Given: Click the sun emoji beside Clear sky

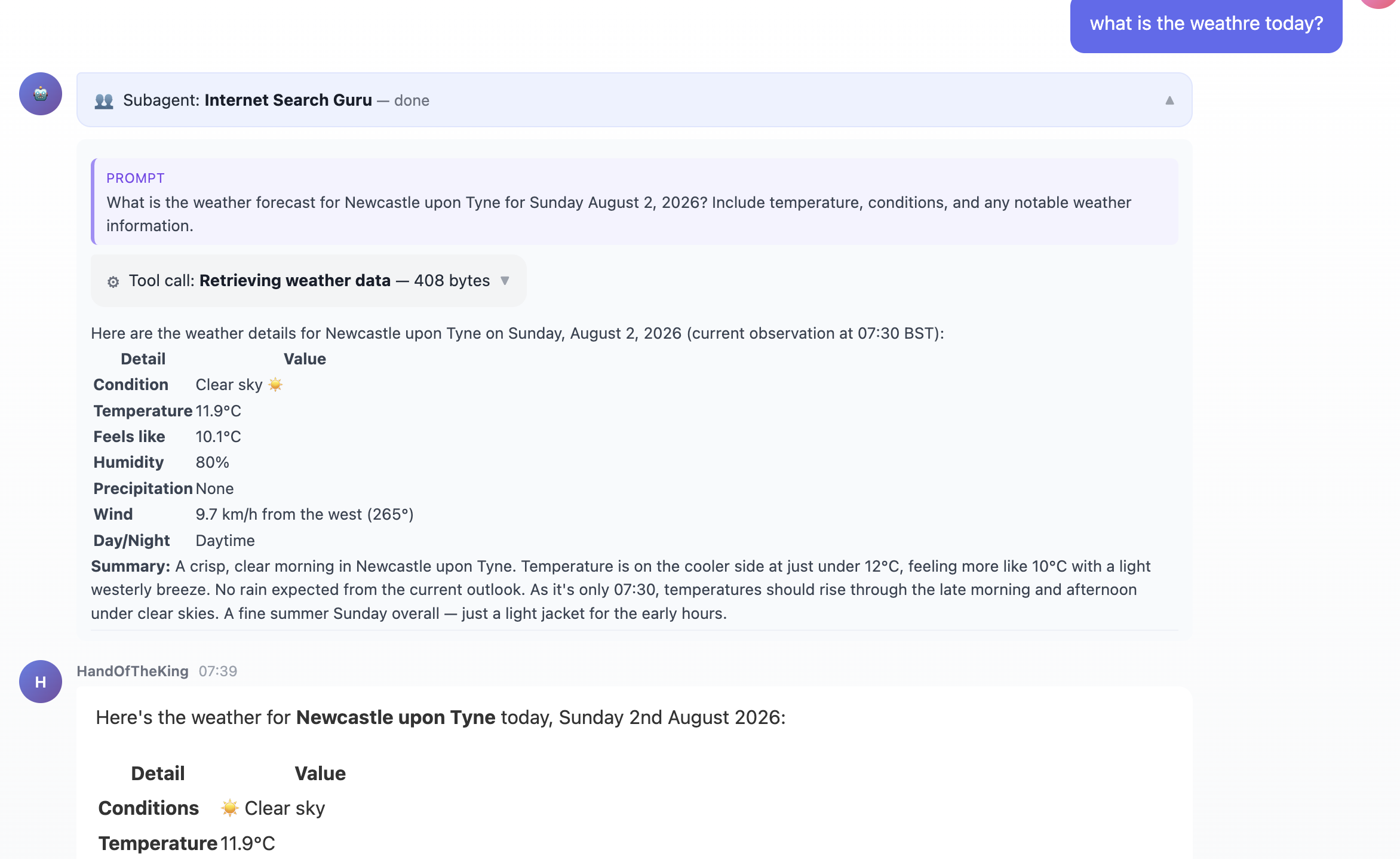Looking at the screenshot, I should click(275, 384).
